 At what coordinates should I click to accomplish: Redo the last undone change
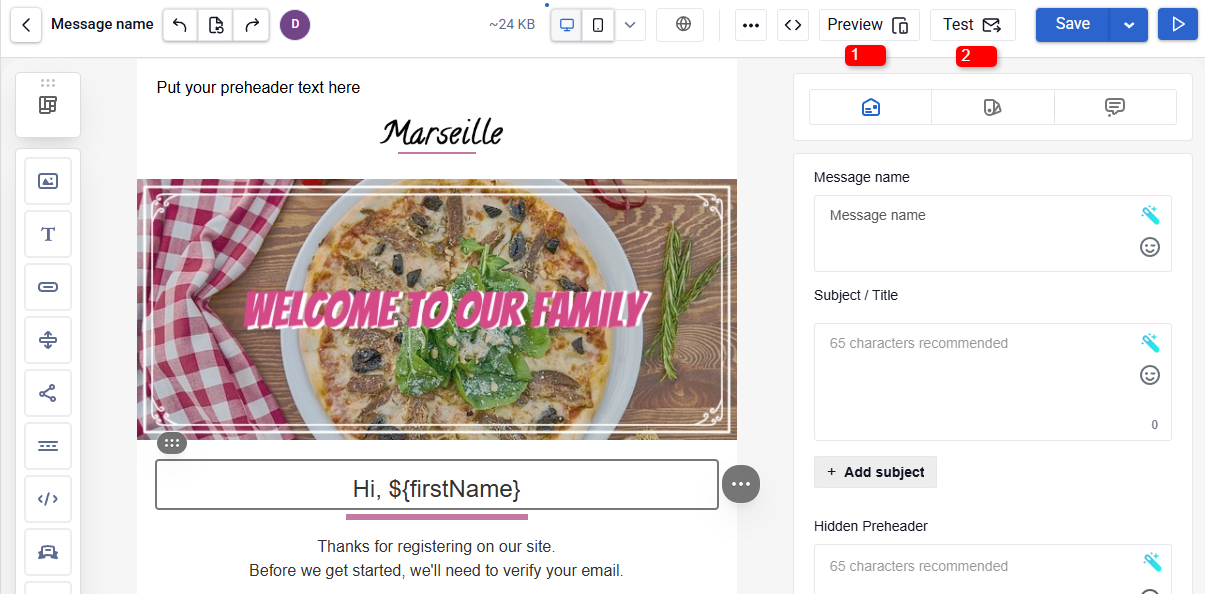[252, 25]
